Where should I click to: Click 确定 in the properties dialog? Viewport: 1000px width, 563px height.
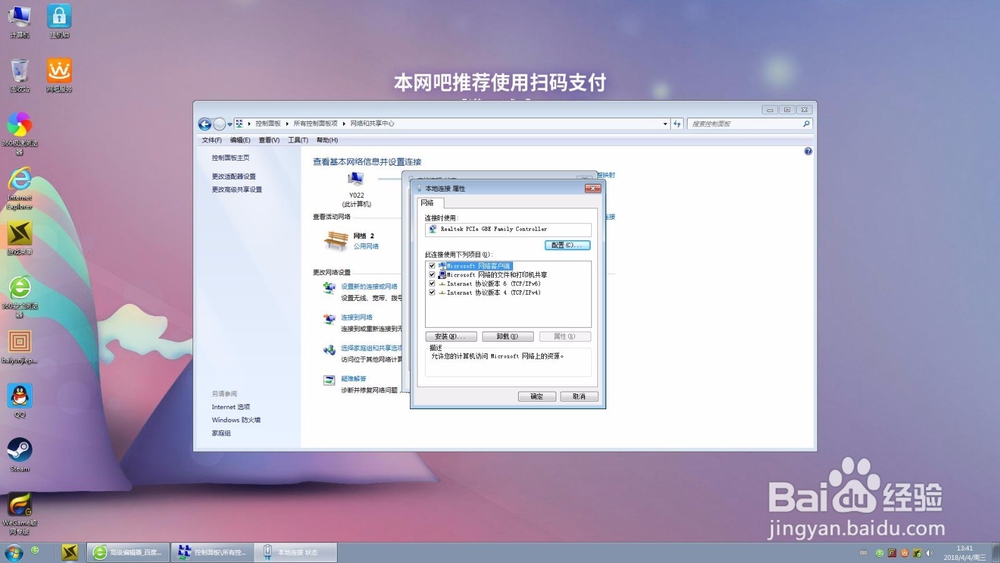coord(536,397)
